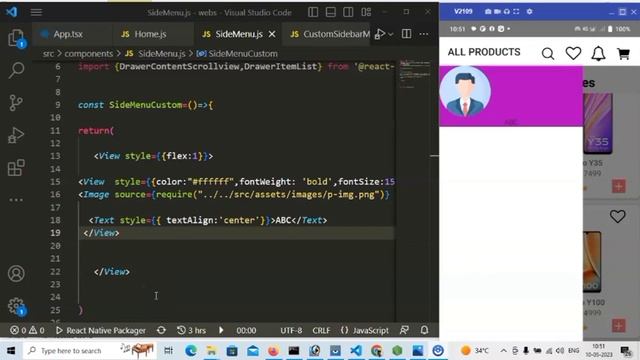The image size is (640, 360).
Task: Open the Accounts menu
Action: pyautogui.click(x=16, y=273)
